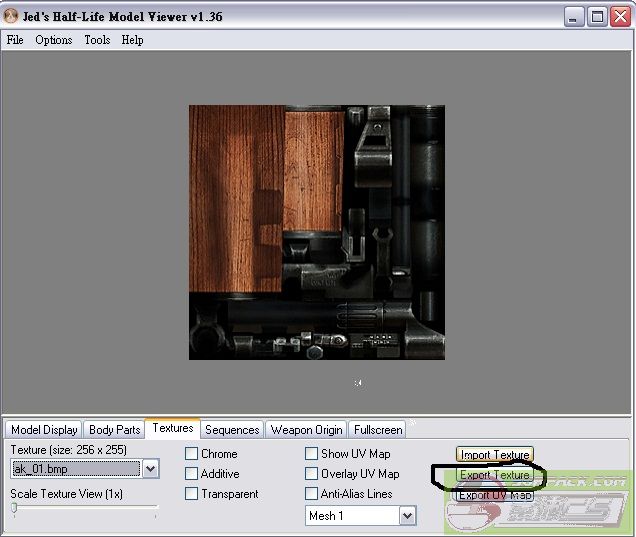Open the Options menu
Image resolution: width=636 pixels, height=537 pixels.
[x=54, y=40]
